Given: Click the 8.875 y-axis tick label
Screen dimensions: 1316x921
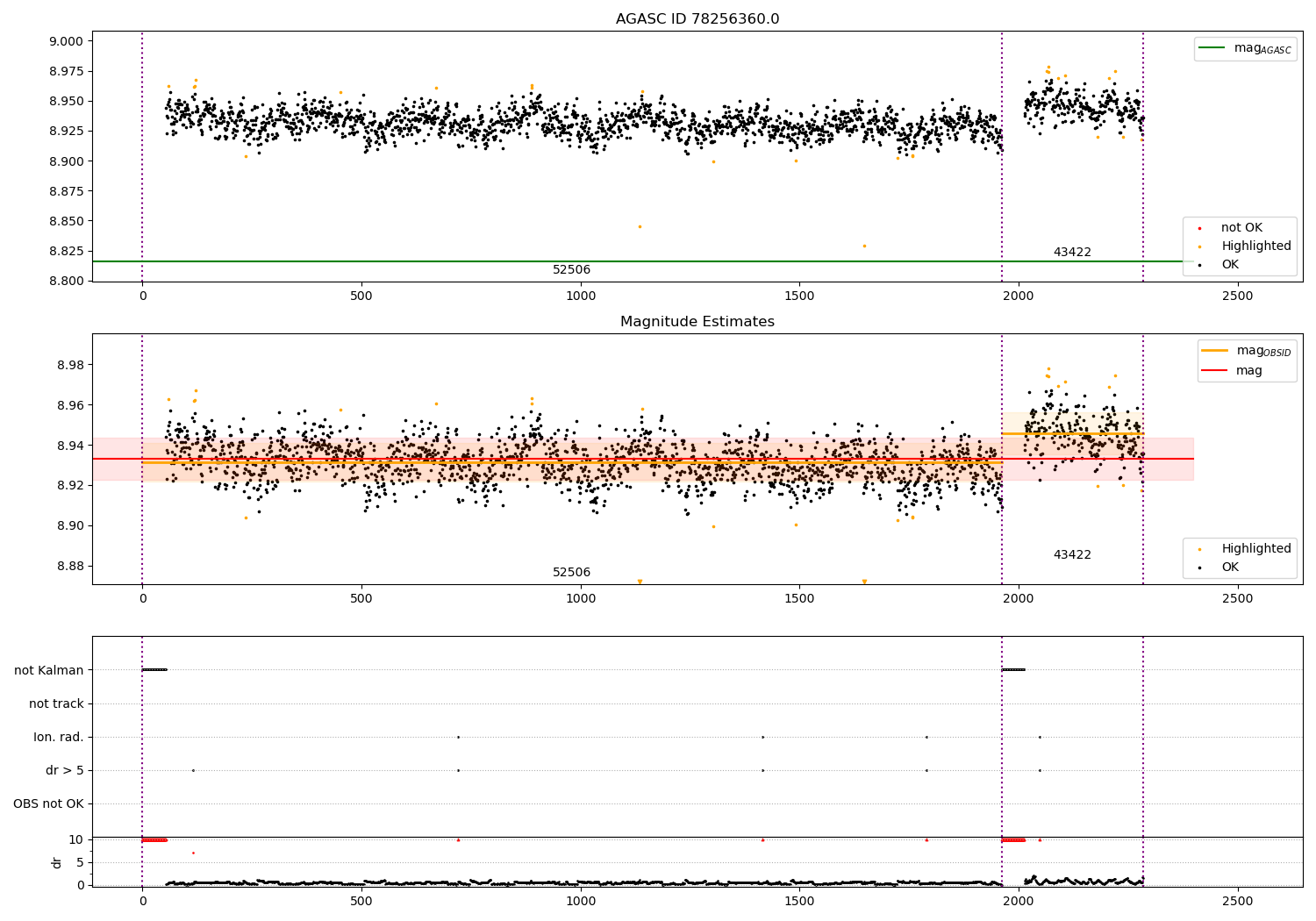Looking at the screenshot, I should tap(66, 191).
